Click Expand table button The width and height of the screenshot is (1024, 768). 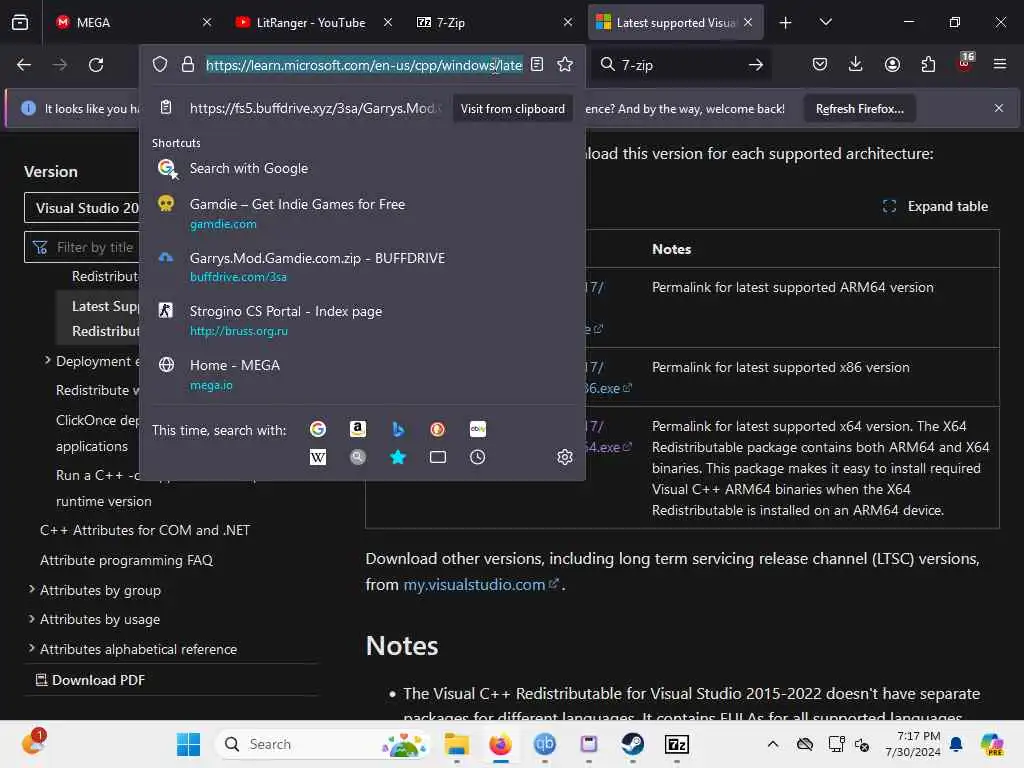point(935,206)
